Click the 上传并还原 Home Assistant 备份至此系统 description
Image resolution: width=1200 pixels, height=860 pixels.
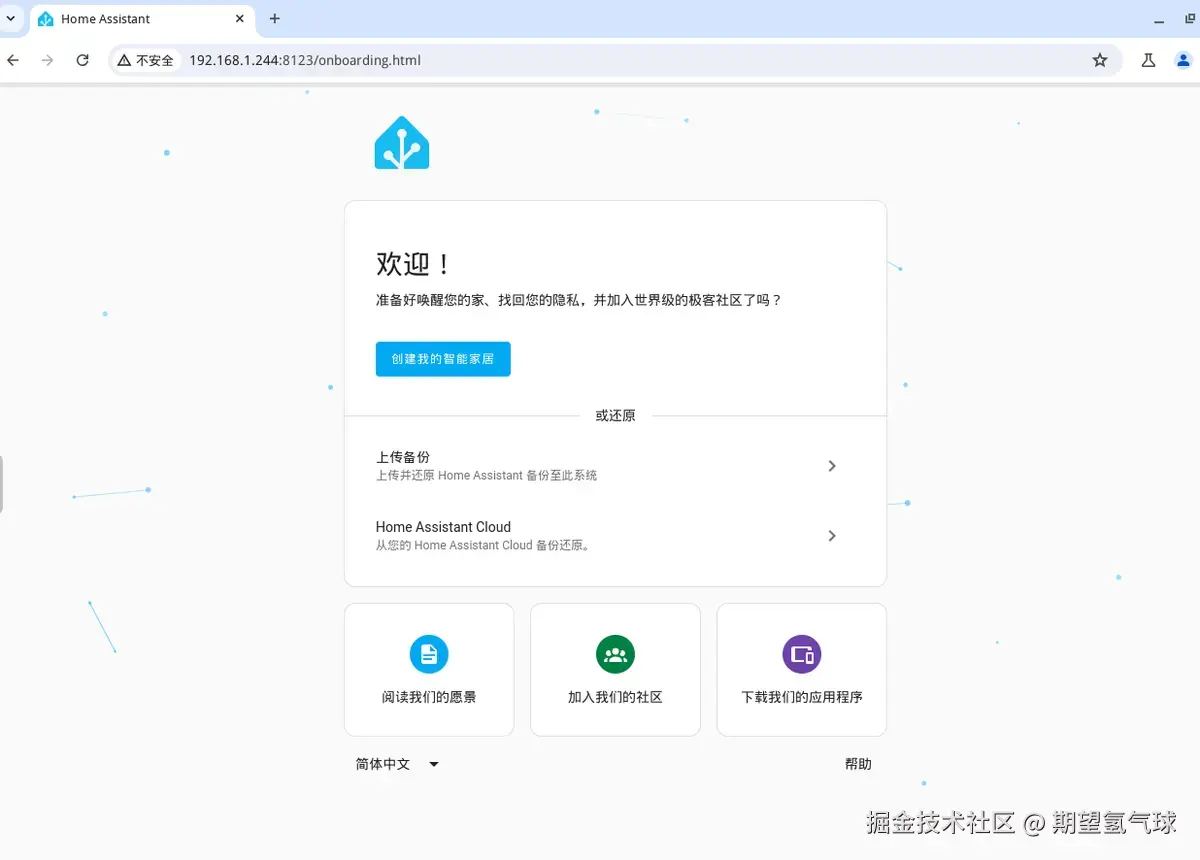[486, 476]
